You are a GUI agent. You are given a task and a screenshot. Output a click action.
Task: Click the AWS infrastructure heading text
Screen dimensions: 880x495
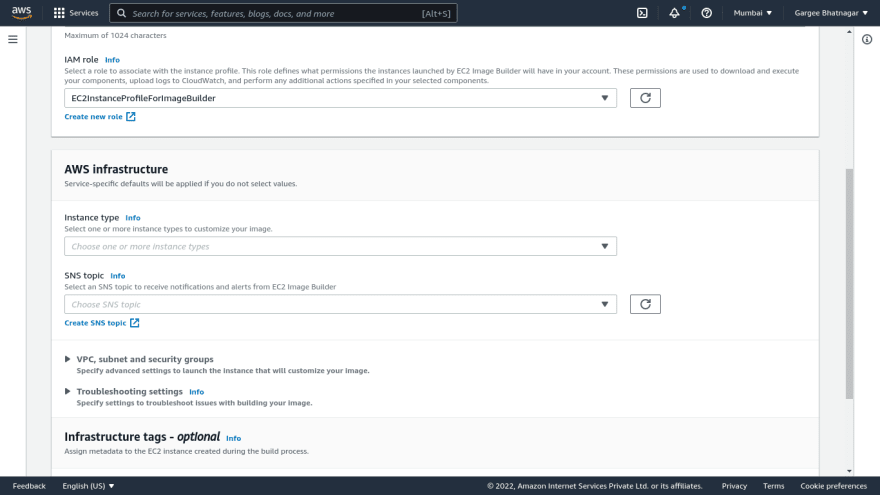click(116, 169)
